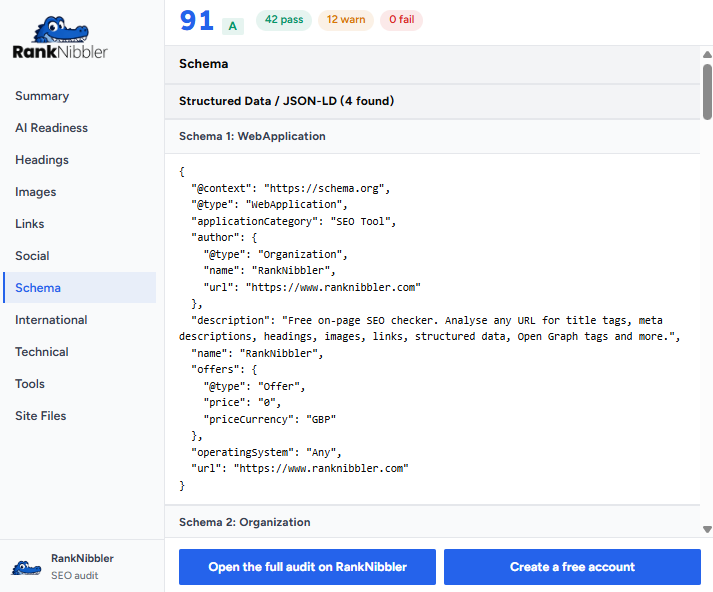Open the Headings section
The width and height of the screenshot is (713, 592).
tap(80, 160)
